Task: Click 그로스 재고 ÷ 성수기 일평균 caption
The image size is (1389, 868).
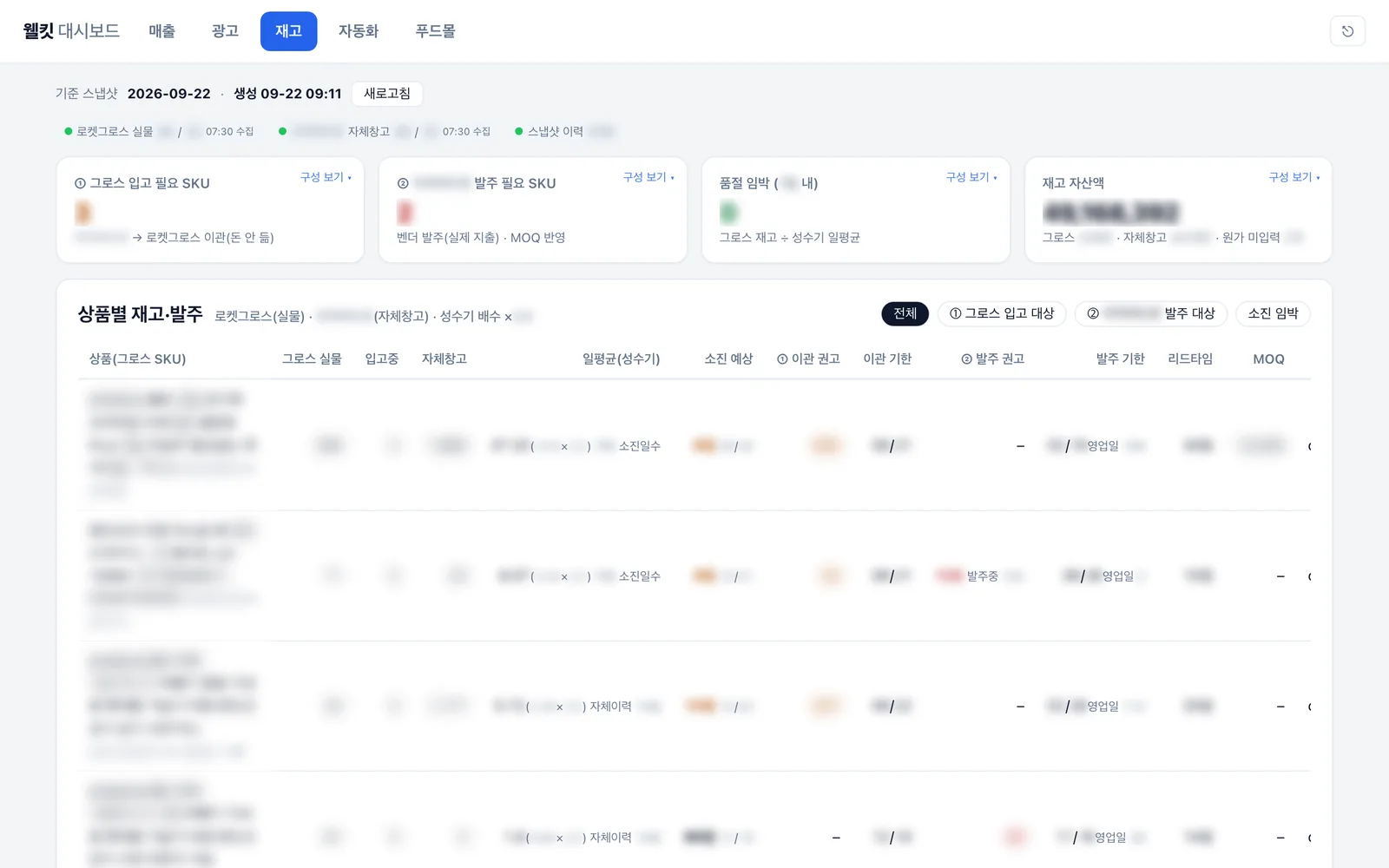Action: point(789,238)
